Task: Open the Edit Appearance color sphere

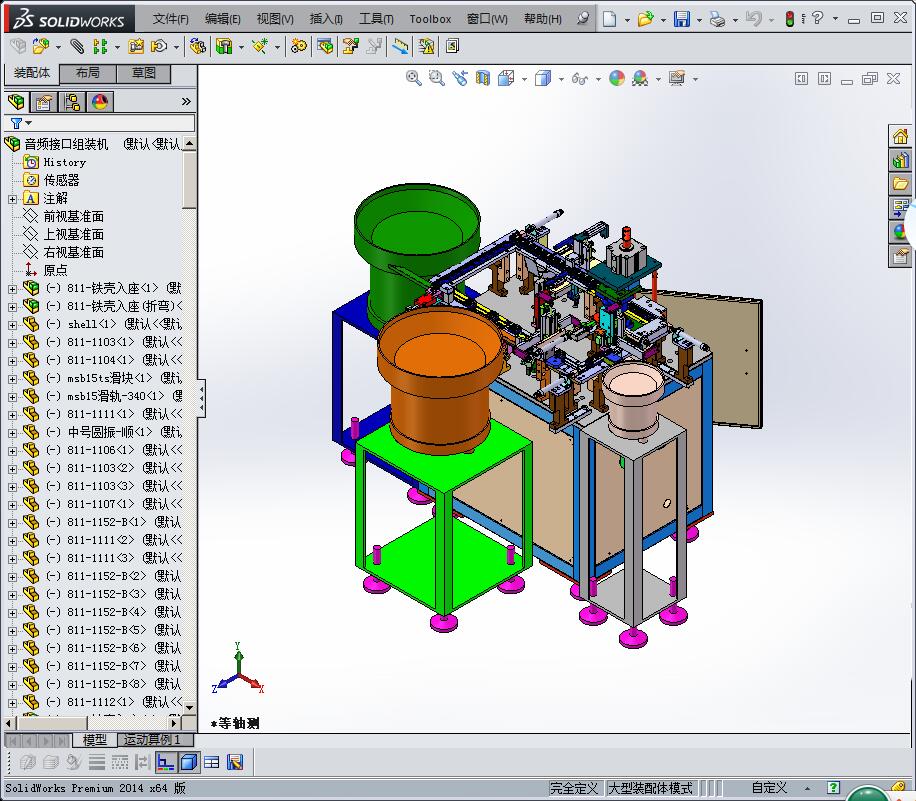Action: (x=617, y=78)
